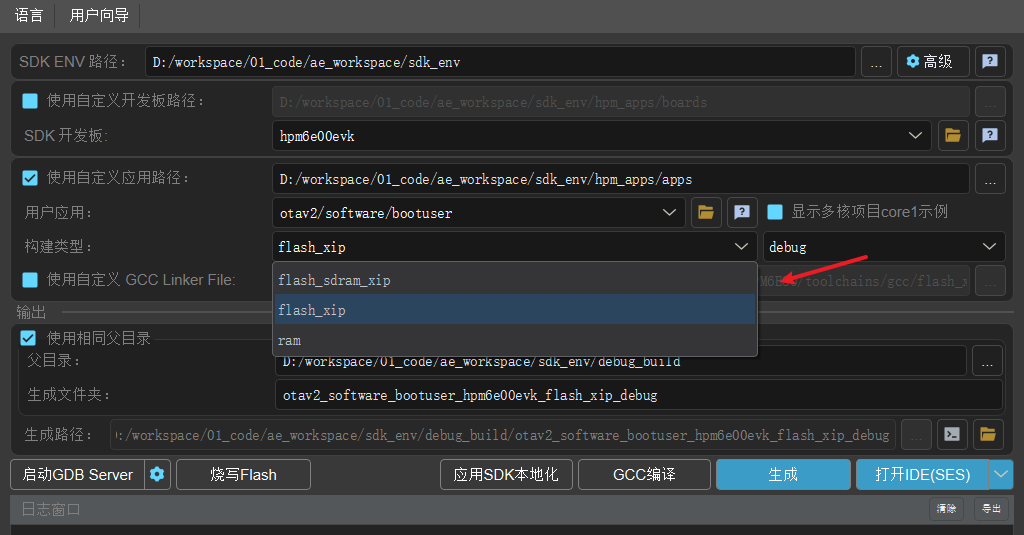Expand the IDE selection dropdown arrow
Screen dimensions: 1024x535
pos(1001,475)
